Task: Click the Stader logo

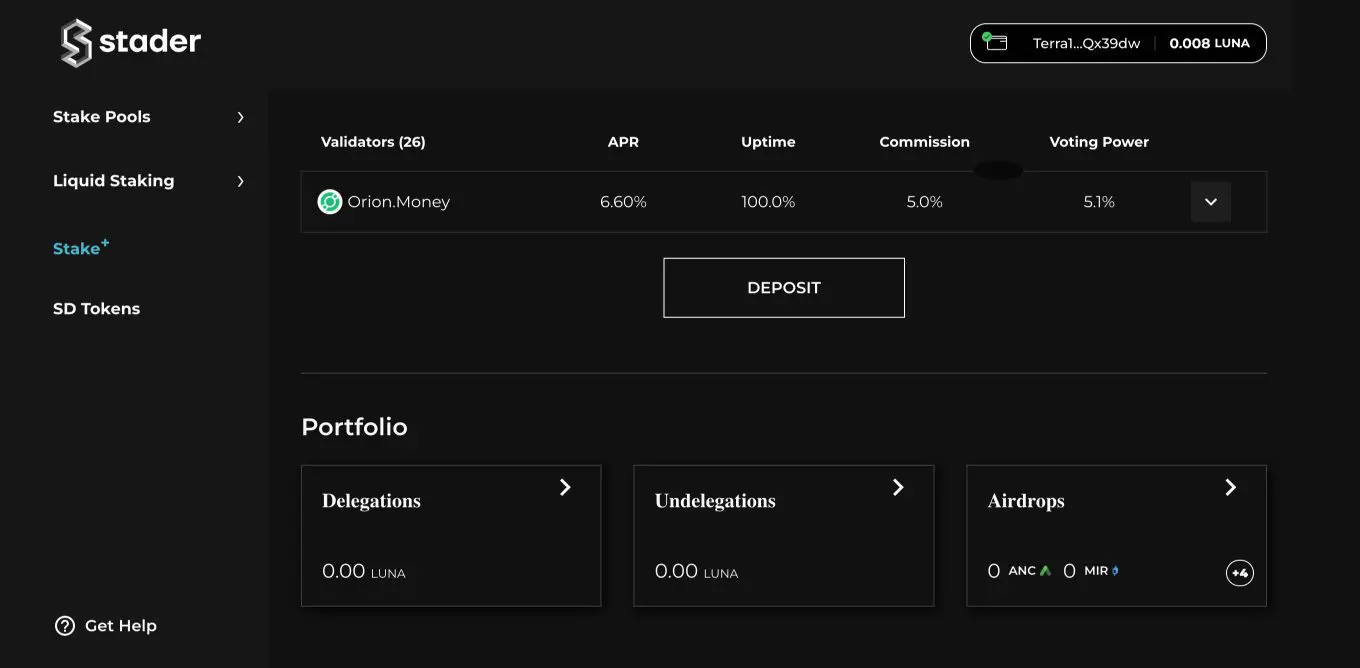Action: [x=131, y=43]
